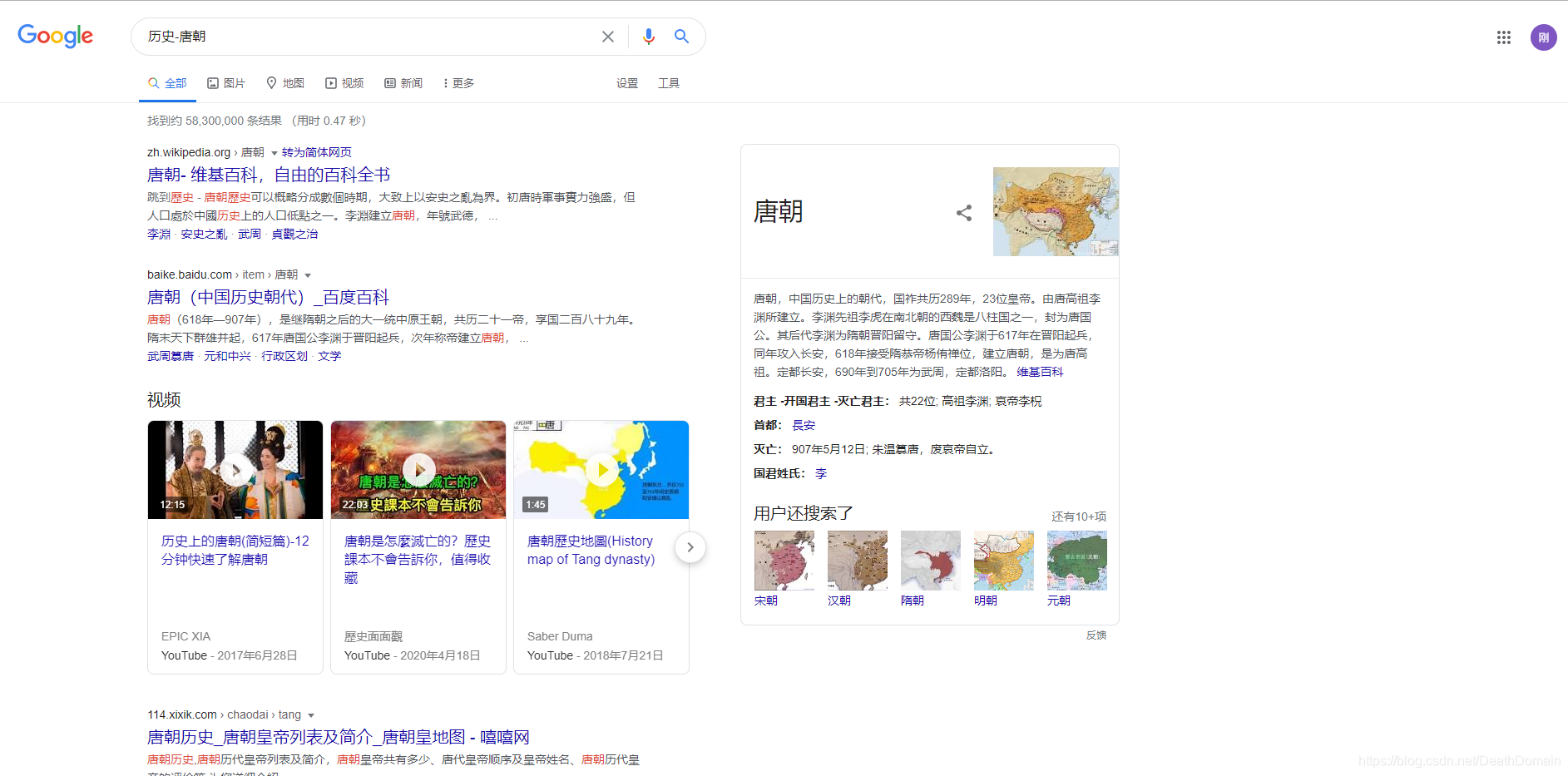The height and width of the screenshot is (776, 1568).
Task: Show next videos with carousel arrow
Action: pyautogui.click(x=690, y=547)
